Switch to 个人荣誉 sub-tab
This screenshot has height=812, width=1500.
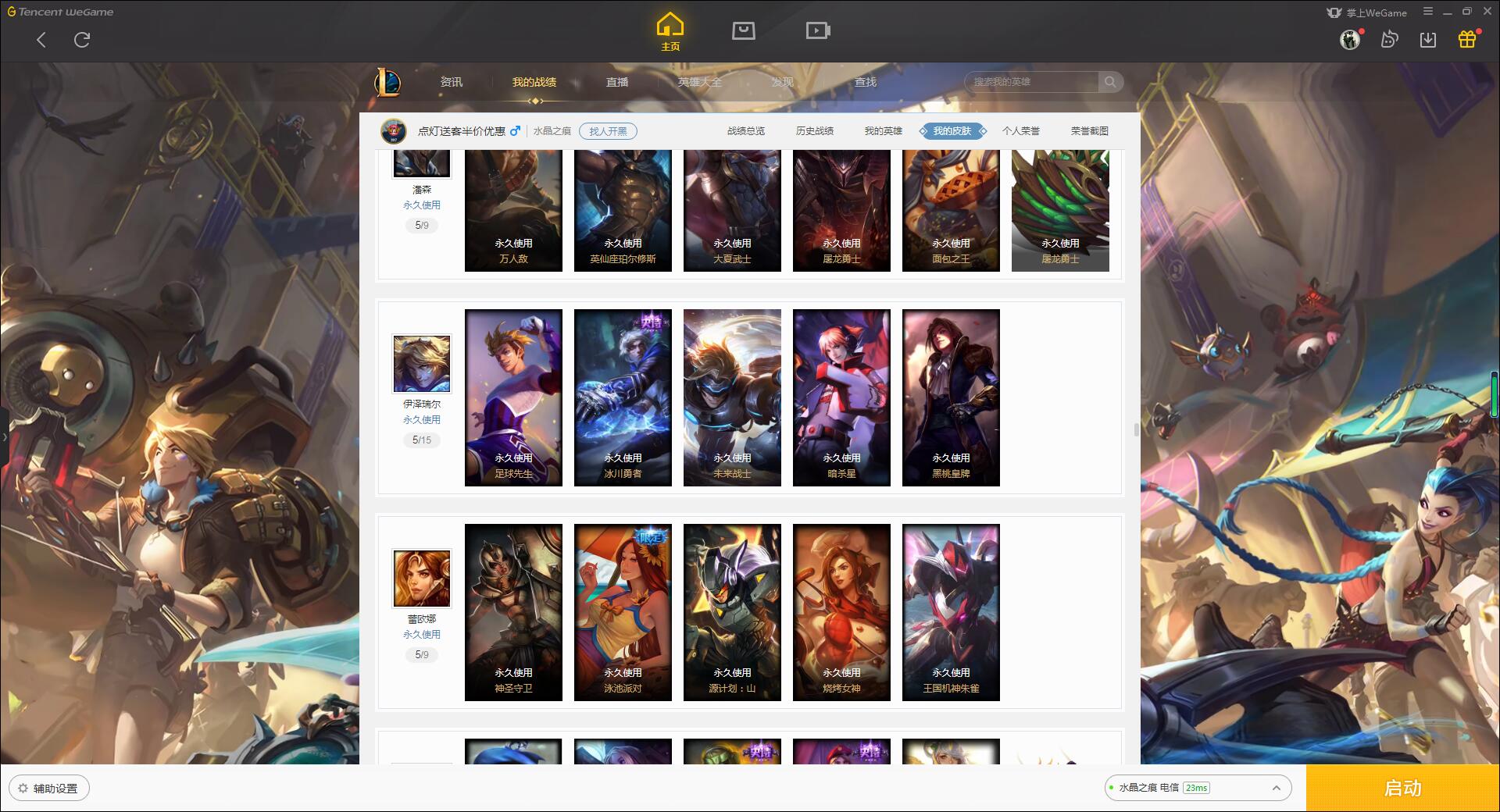pyautogui.click(x=1021, y=131)
